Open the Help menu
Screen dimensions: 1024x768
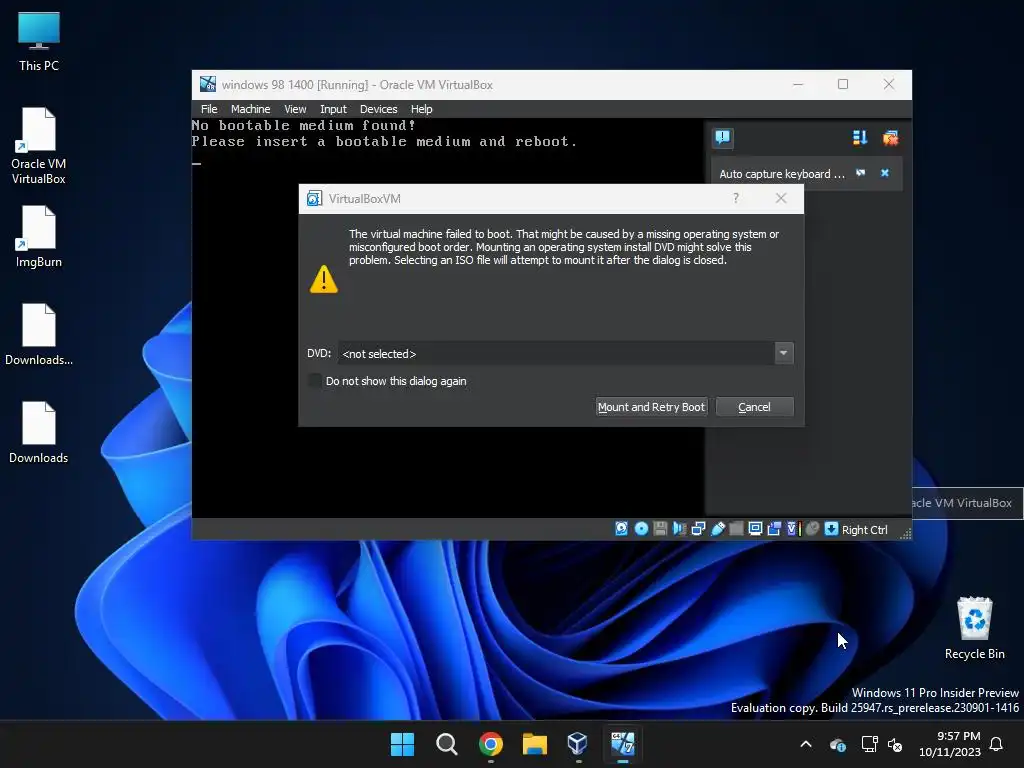tap(421, 109)
